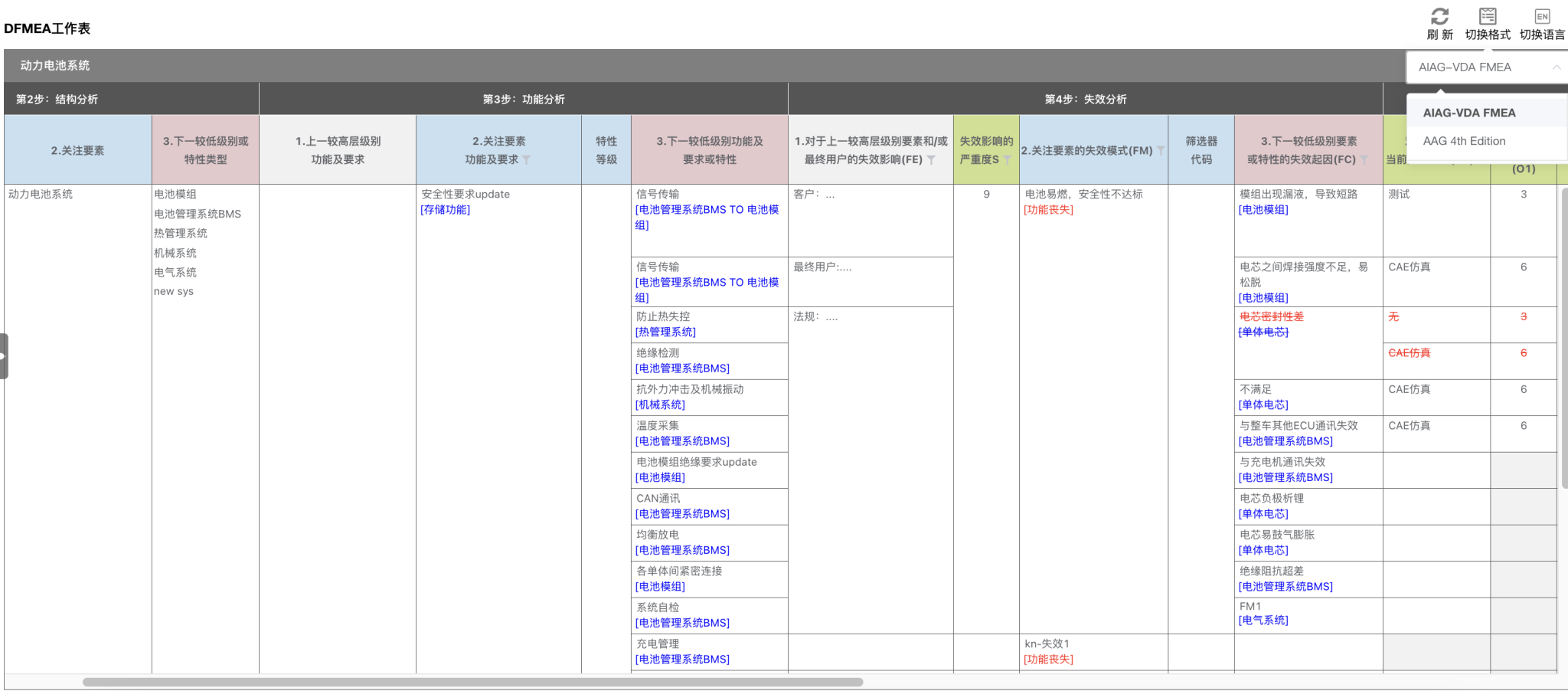The width and height of the screenshot is (1568, 691).
Task: Open the [电气系统] link under FM1
Action: tap(1263, 621)
